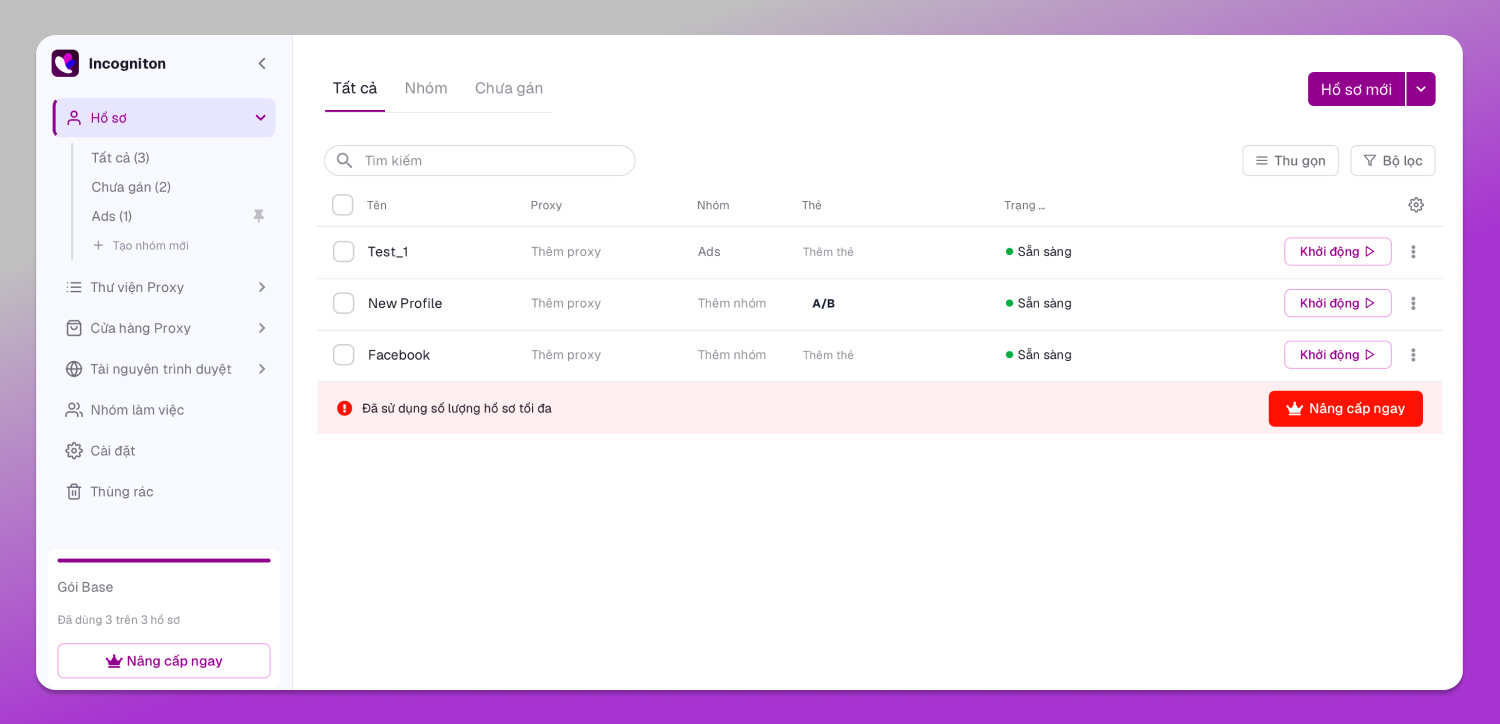The width and height of the screenshot is (1500, 724).
Task: Open Ads (1) group in sidebar
Action: tap(112, 216)
